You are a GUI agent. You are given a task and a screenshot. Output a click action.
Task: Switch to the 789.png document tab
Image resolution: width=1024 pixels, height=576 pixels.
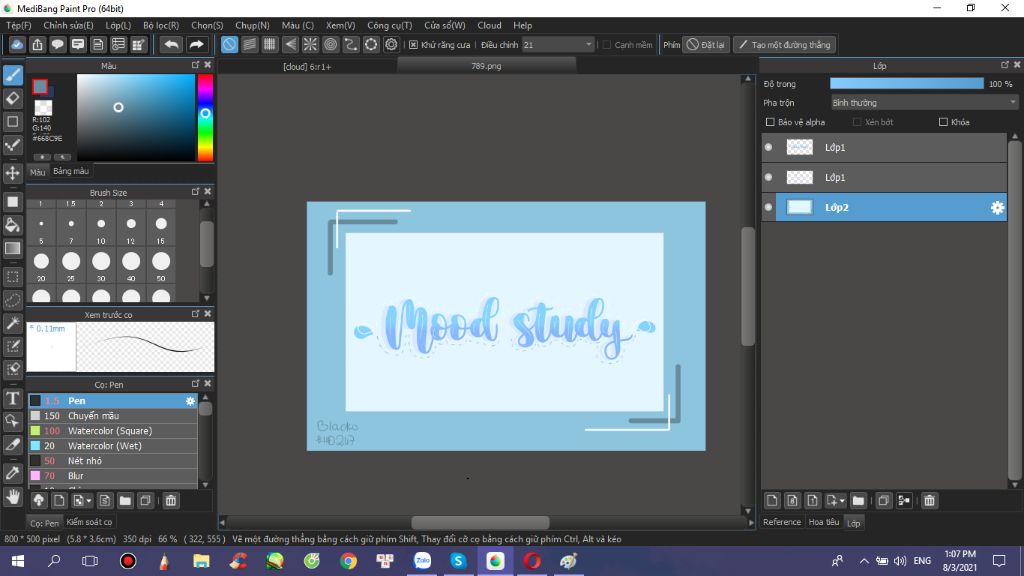click(487, 66)
